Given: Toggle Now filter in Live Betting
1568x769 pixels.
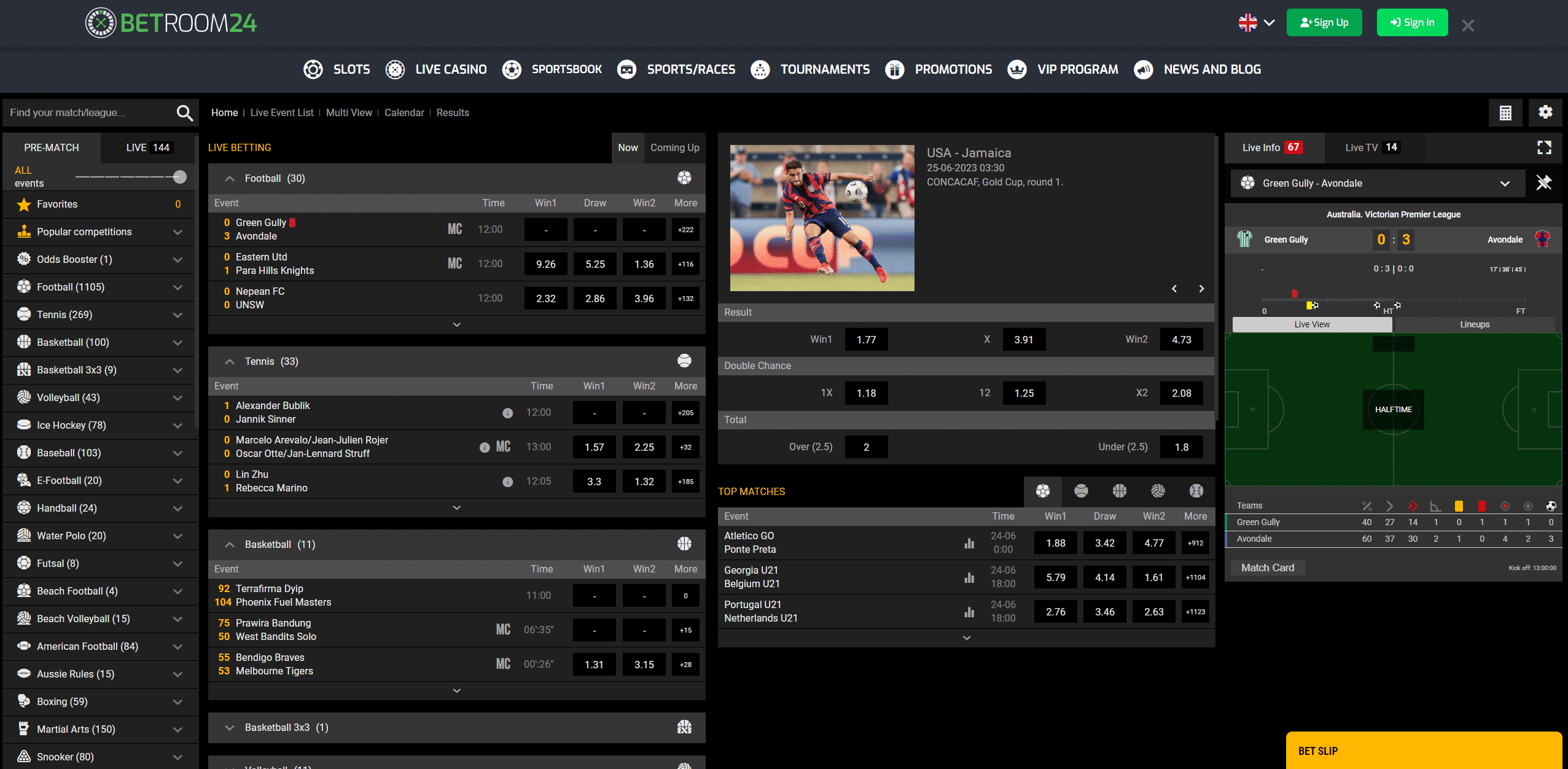Looking at the screenshot, I should coord(628,147).
